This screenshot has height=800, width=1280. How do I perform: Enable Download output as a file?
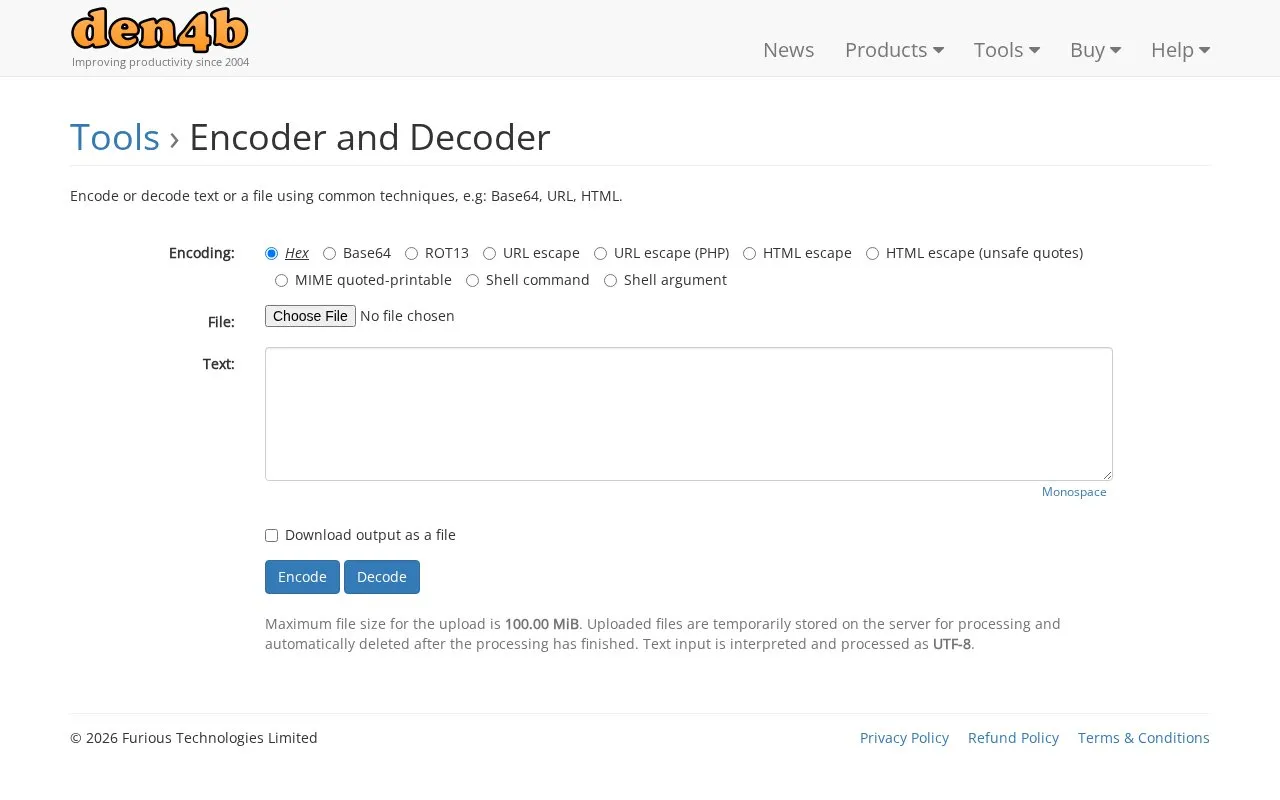tap(271, 536)
